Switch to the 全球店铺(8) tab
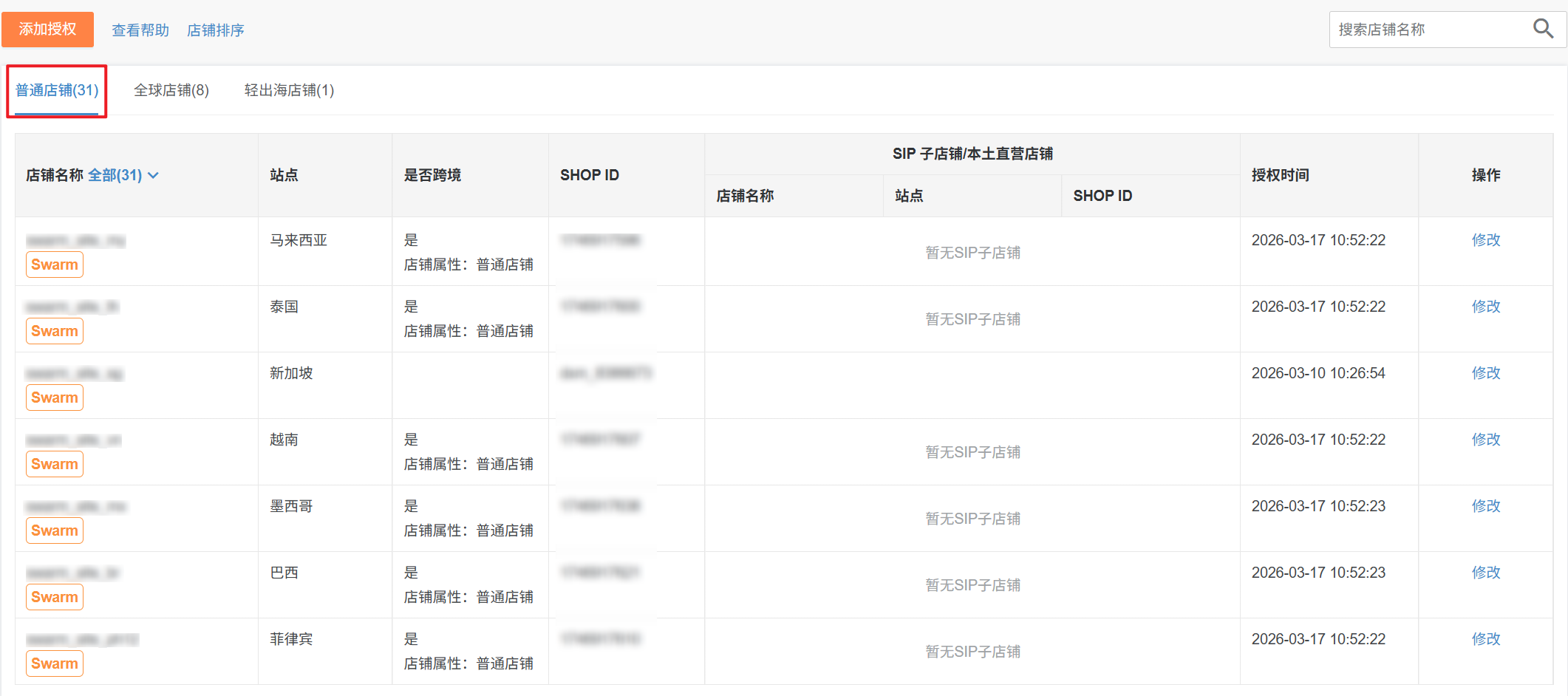The image size is (1568, 696). [171, 90]
